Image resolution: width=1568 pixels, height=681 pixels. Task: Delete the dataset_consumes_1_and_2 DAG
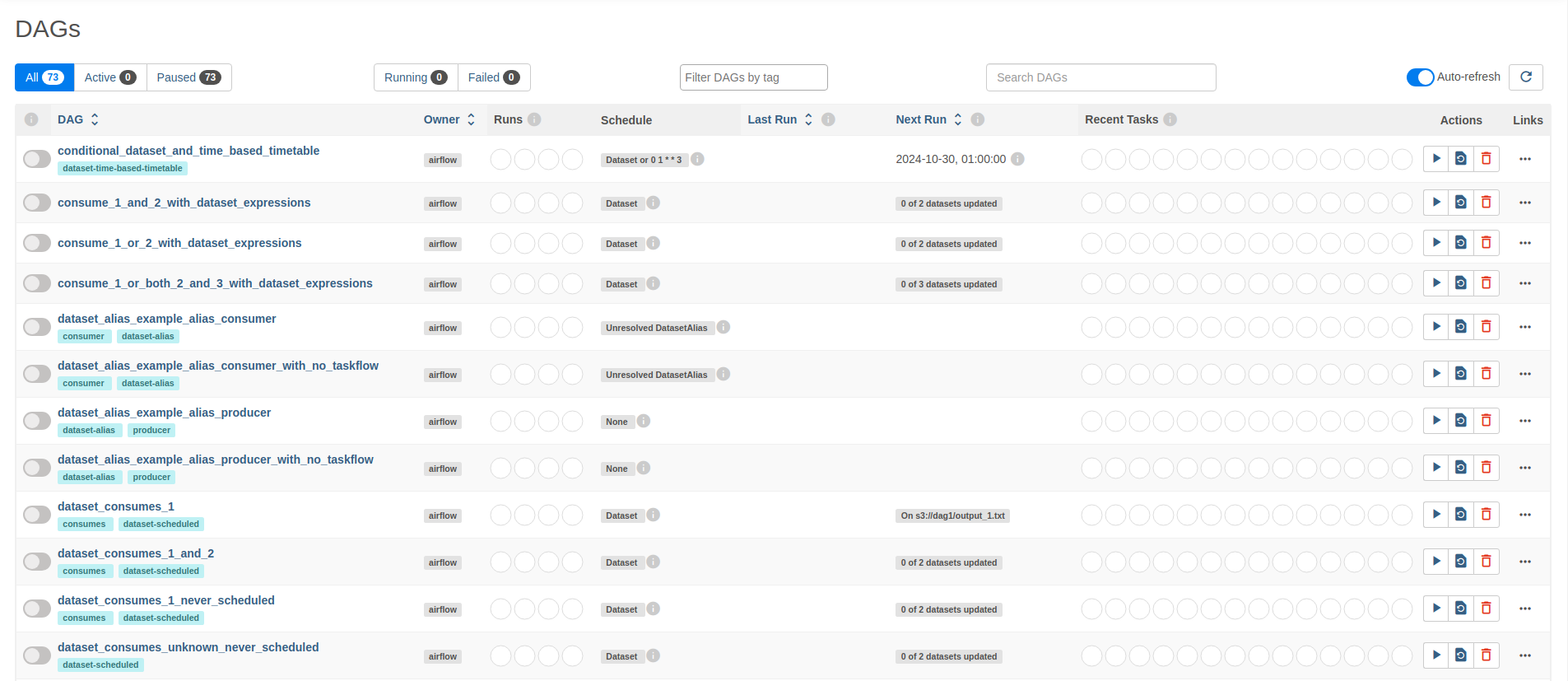(1486, 562)
